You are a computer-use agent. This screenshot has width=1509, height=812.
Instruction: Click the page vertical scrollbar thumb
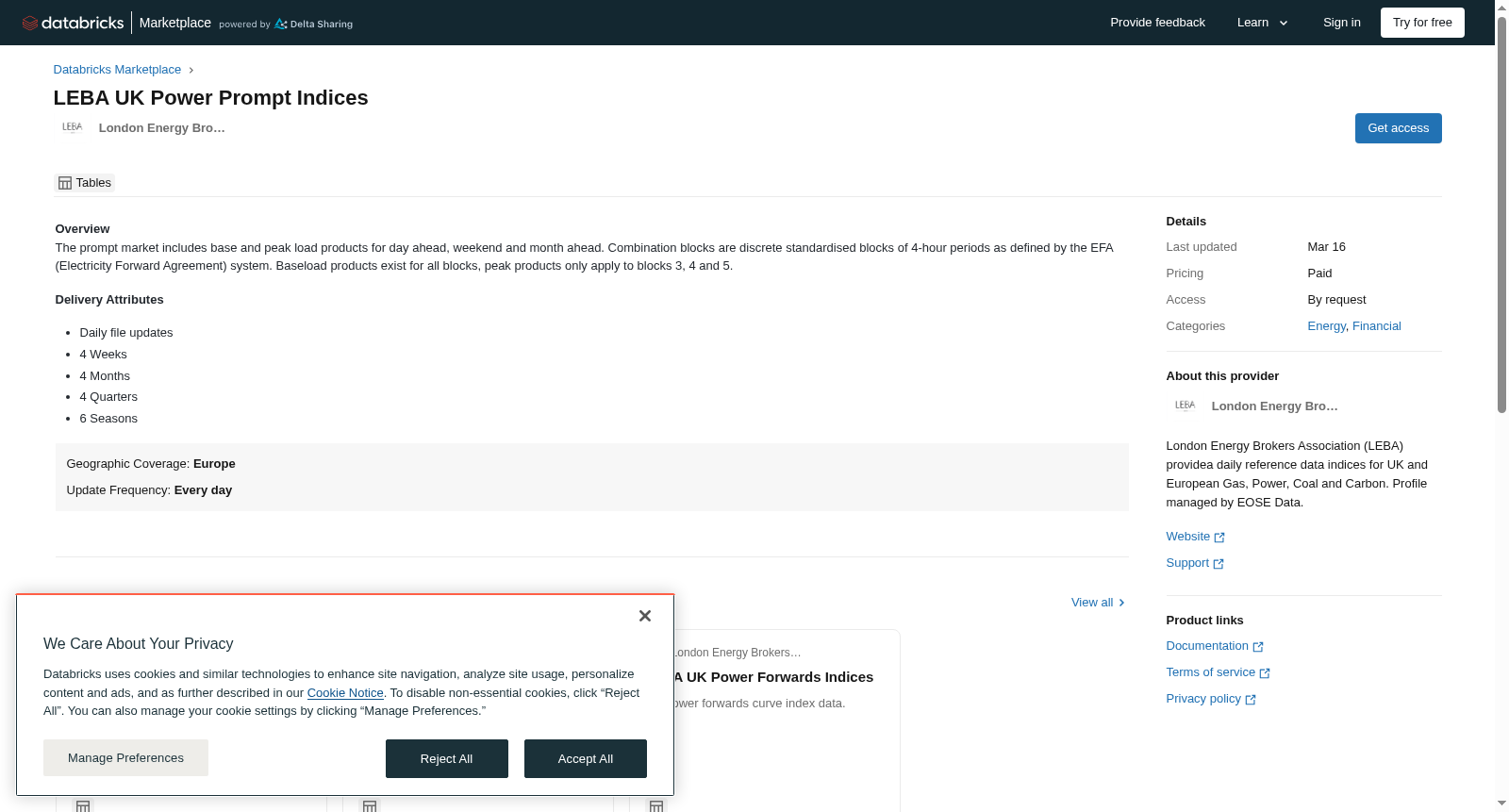1501,215
